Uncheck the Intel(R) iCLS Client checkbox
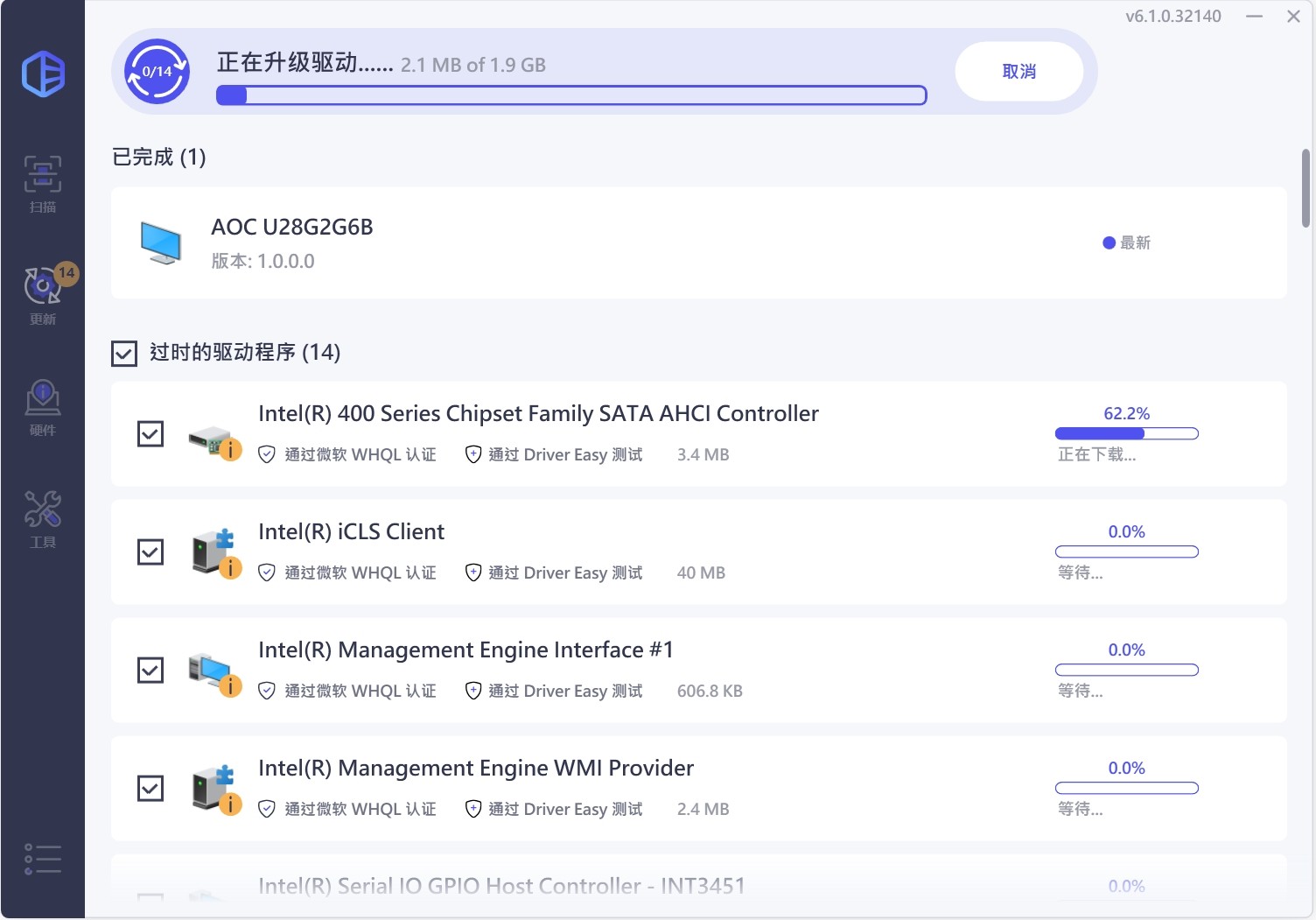 point(150,551)
